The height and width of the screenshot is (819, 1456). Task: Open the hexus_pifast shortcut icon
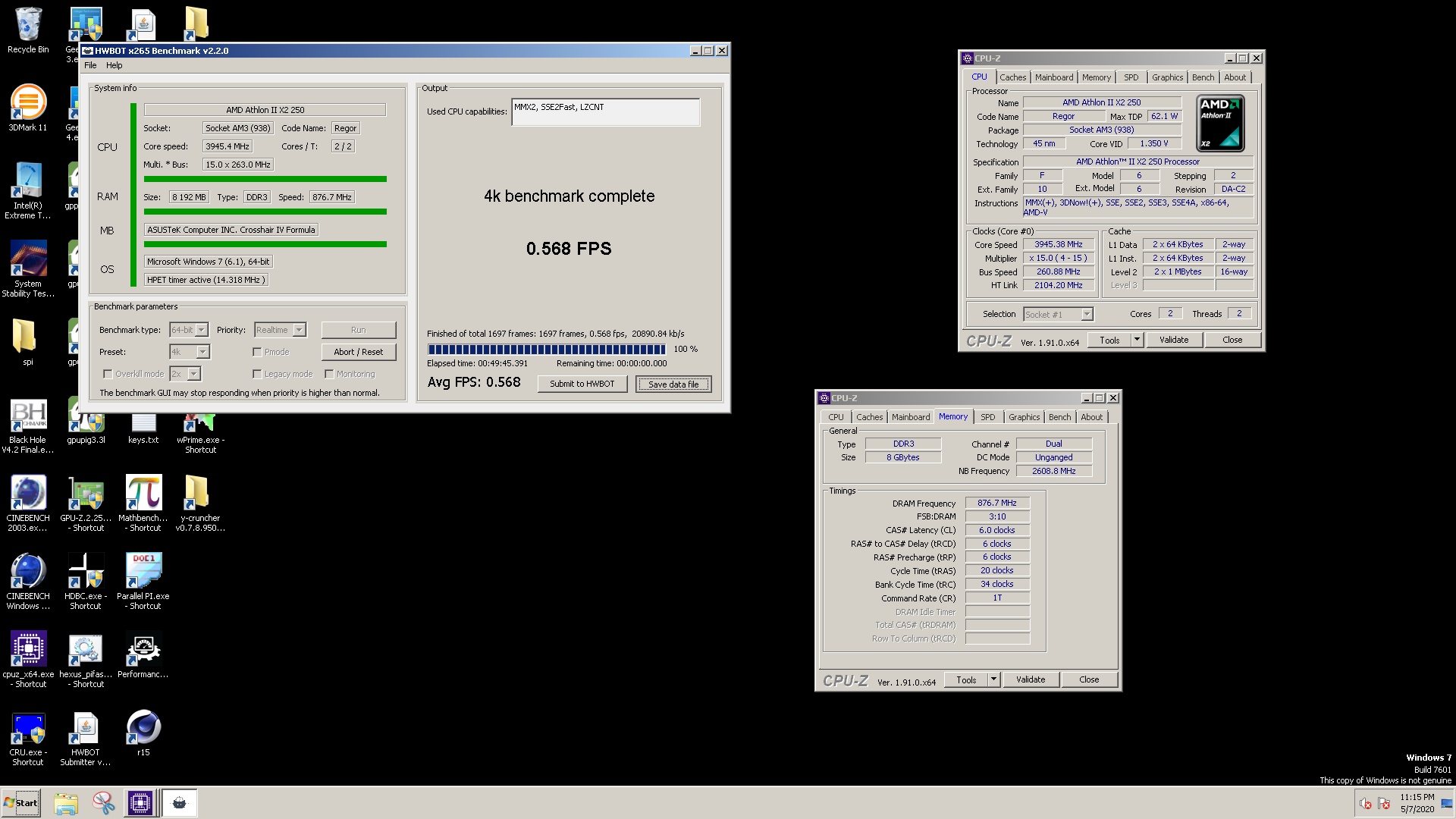point(86,660)
